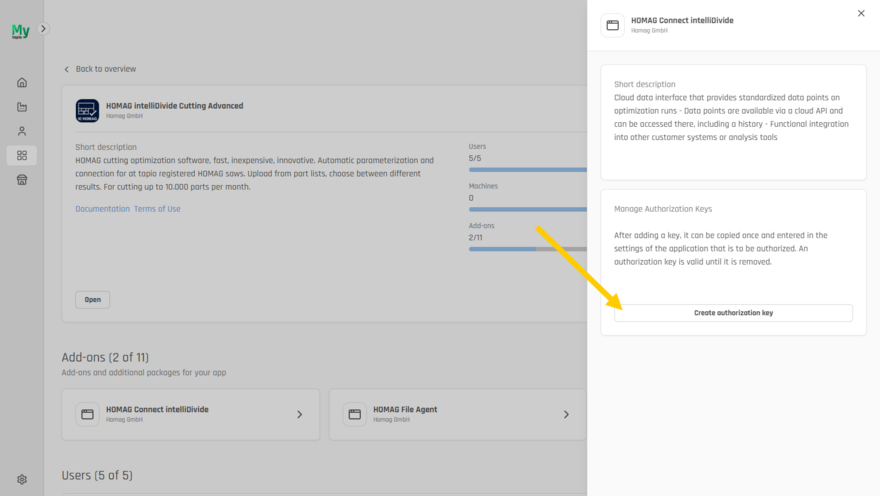Click HOMAG File Agent card window icon

(355, 414)
